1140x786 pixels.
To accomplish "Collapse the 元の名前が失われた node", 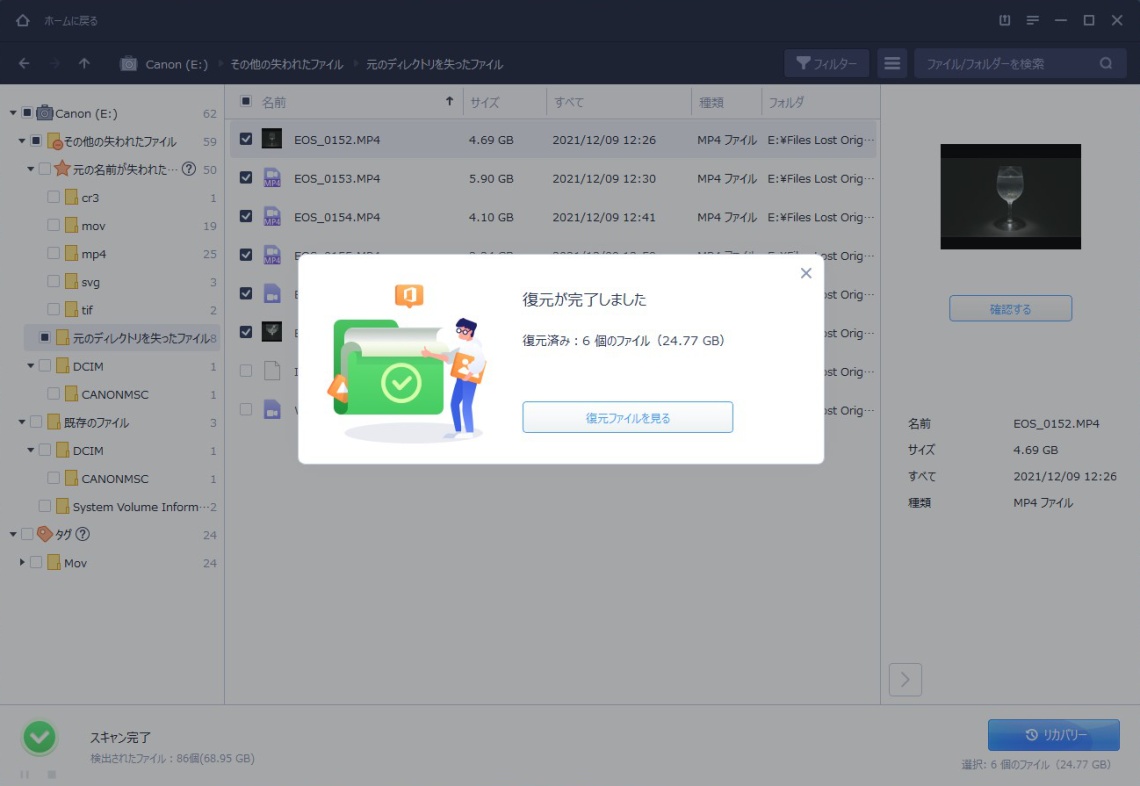I will 31,169.
